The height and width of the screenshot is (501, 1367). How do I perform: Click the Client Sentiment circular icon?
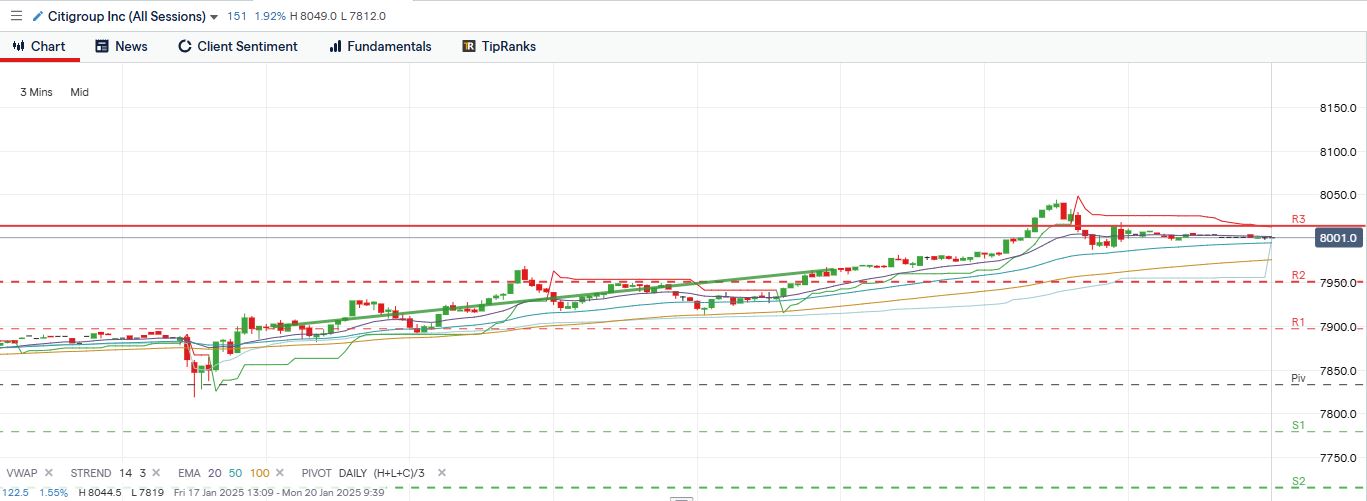pyautogui.click(x=184, y=46)
